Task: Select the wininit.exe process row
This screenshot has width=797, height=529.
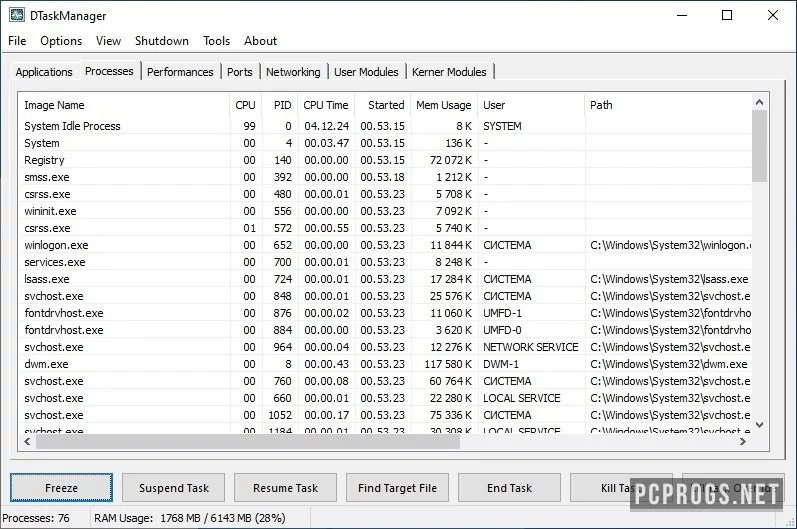Action: (x=385, y=211)
